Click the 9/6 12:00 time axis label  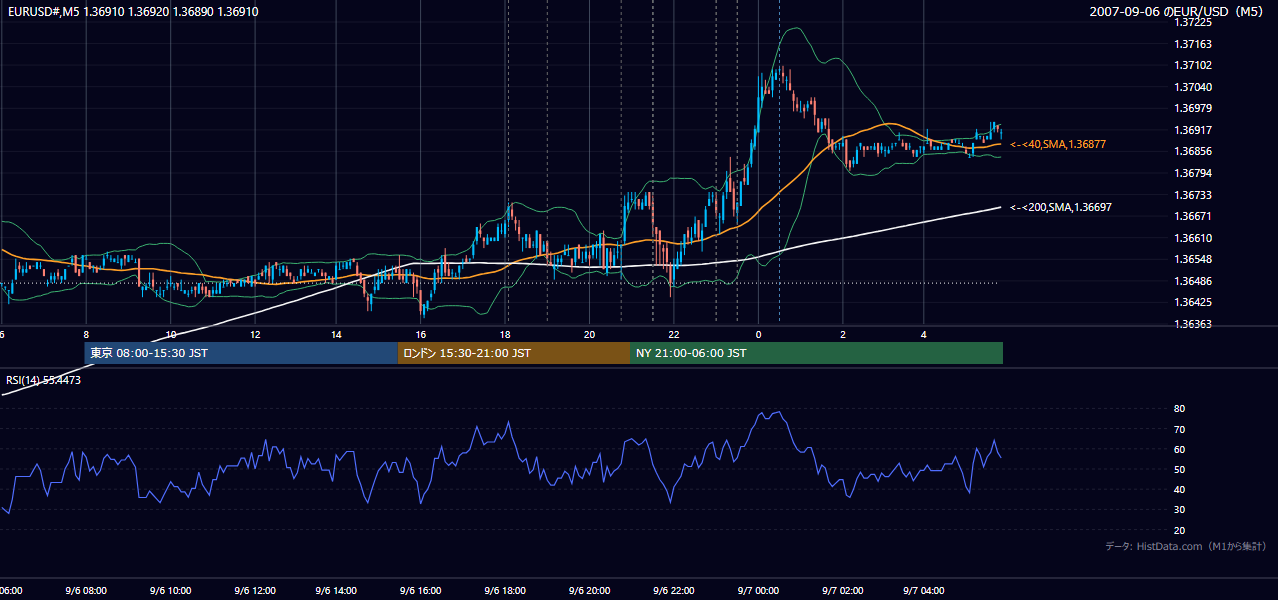(x=254, y=591)
